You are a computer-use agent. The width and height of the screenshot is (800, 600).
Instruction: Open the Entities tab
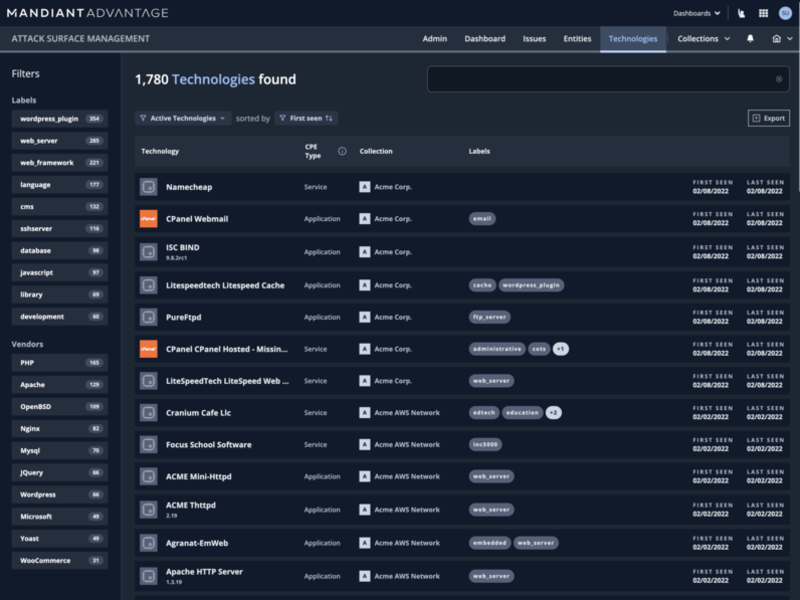577,39
